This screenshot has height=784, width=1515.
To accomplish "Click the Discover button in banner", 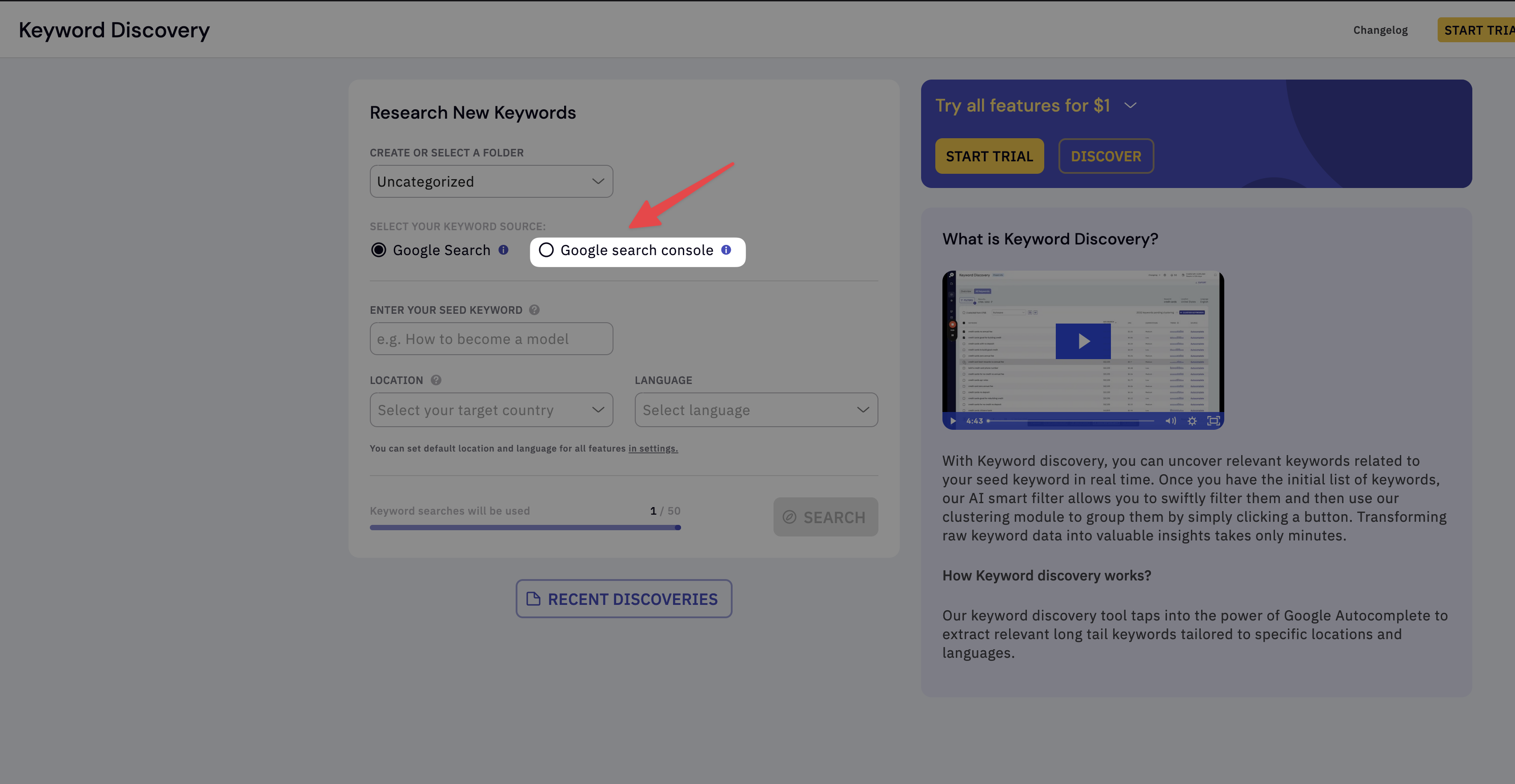I will pos(1106,156).
